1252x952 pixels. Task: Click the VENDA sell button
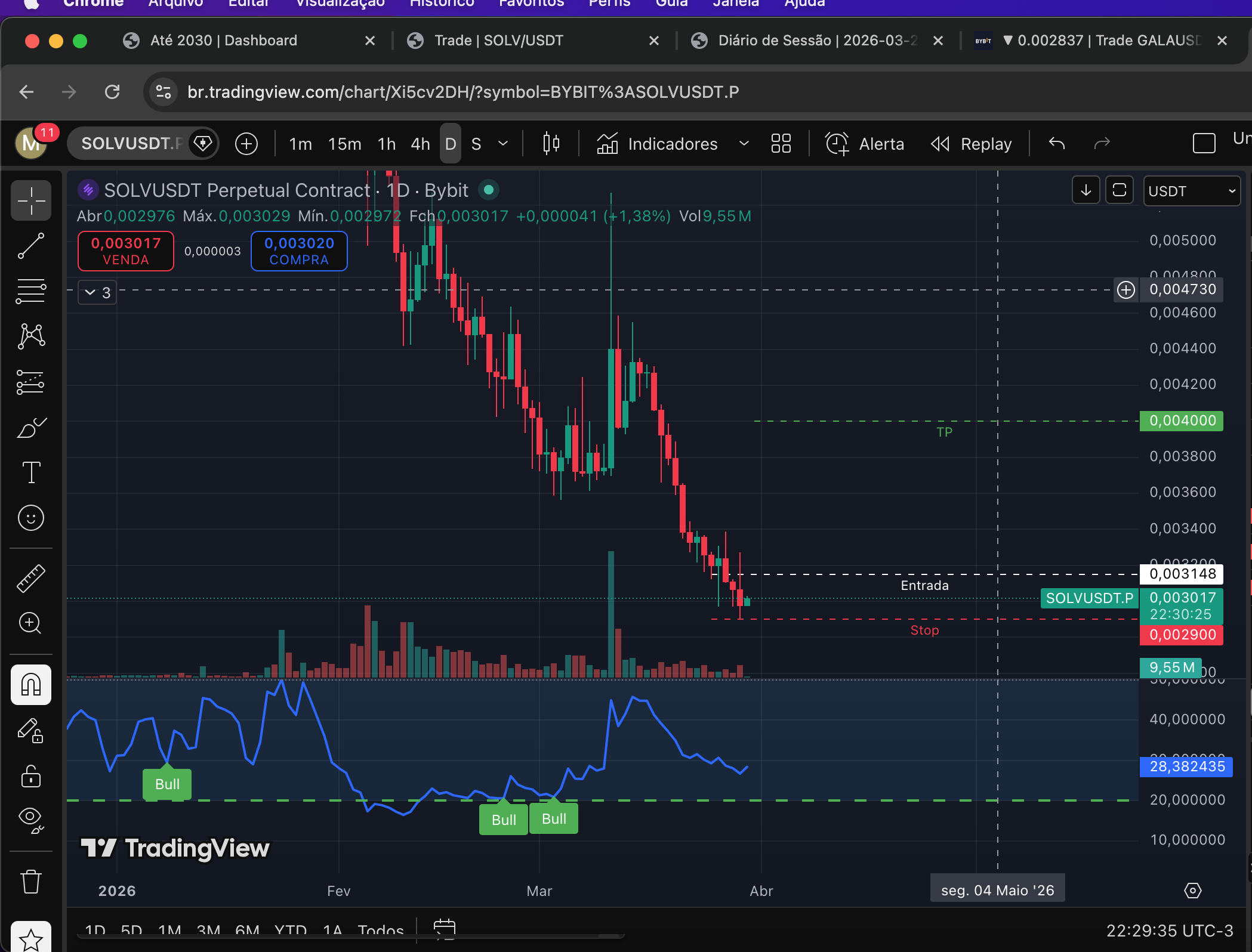coord(126,251)
